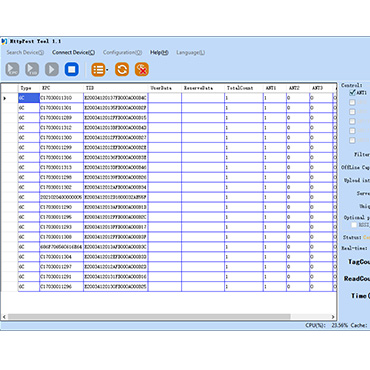Select EPC cell C17030011304
This screenshot has width=370, height=370.
[x=61, y=257]
